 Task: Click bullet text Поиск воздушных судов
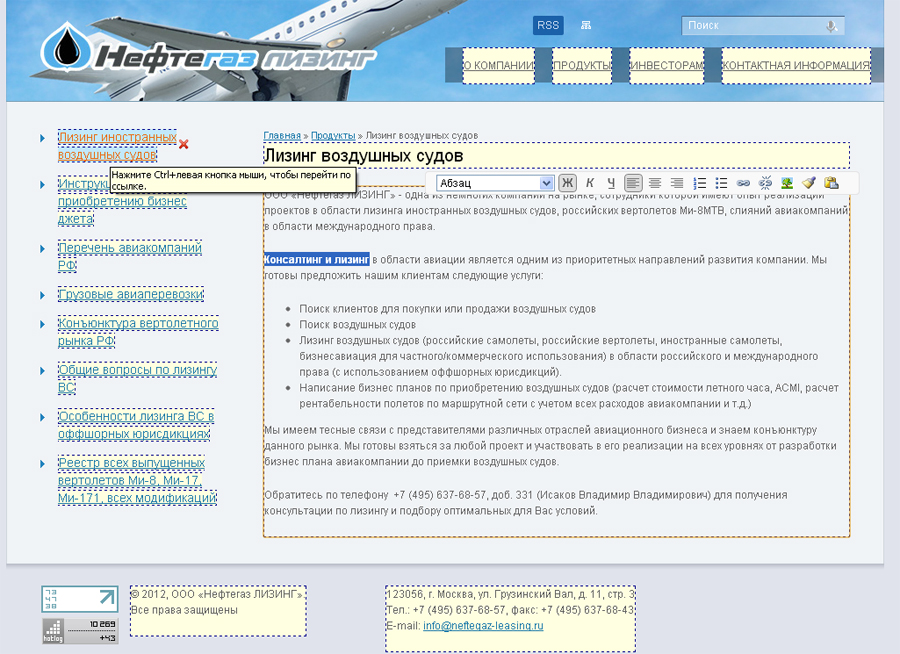[357, 324]
